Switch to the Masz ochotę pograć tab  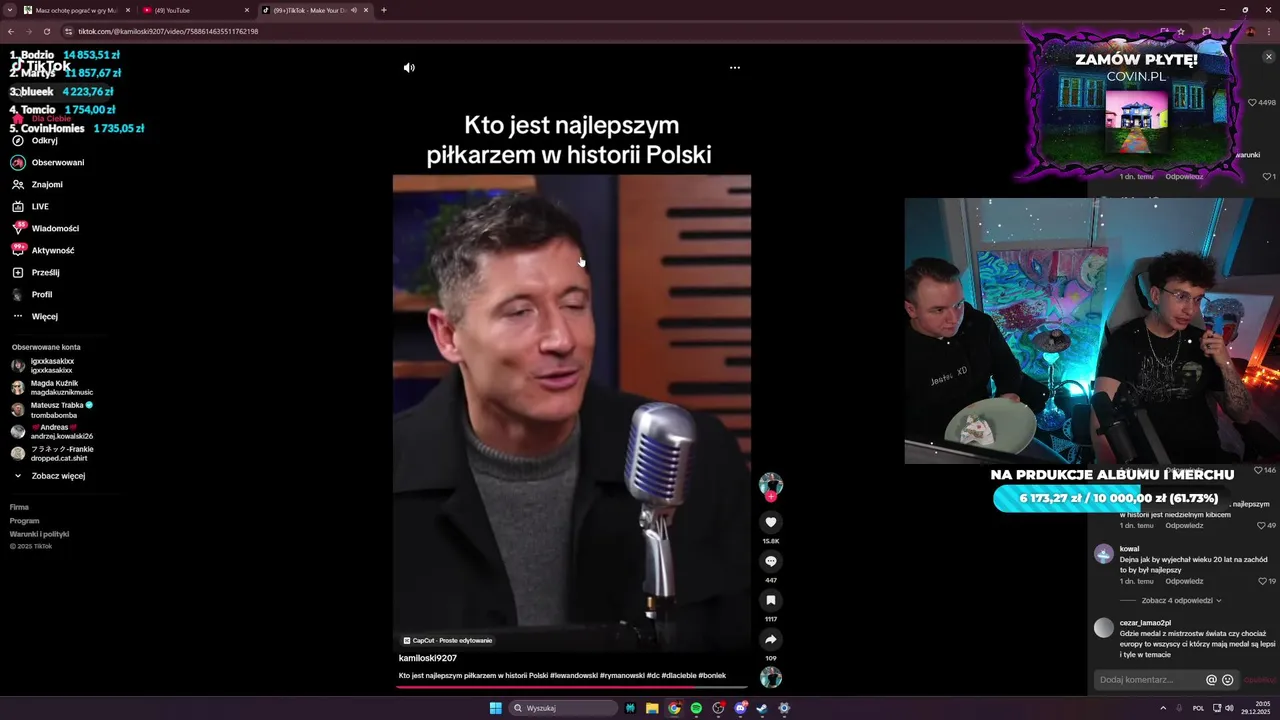(76, 10)
